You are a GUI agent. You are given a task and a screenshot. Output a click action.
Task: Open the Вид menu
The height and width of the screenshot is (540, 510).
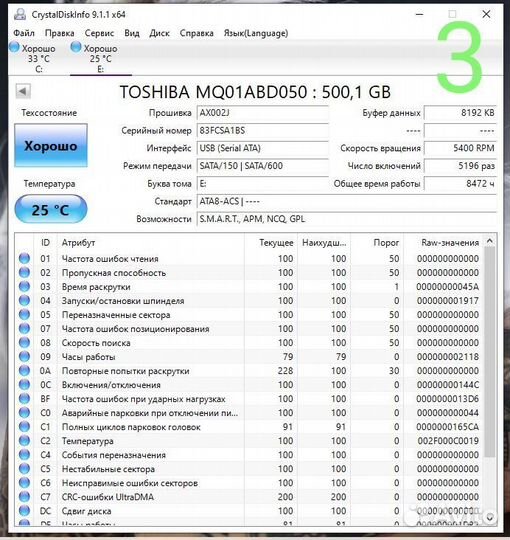132,33
